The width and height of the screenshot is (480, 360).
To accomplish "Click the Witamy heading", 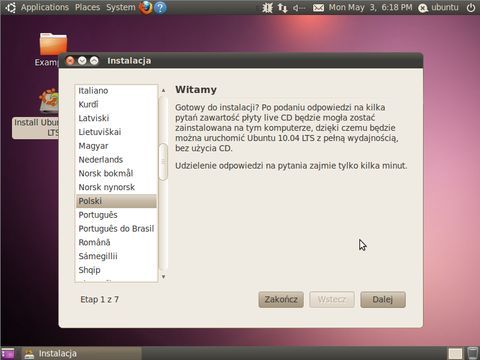I will (x=196, y=90).
